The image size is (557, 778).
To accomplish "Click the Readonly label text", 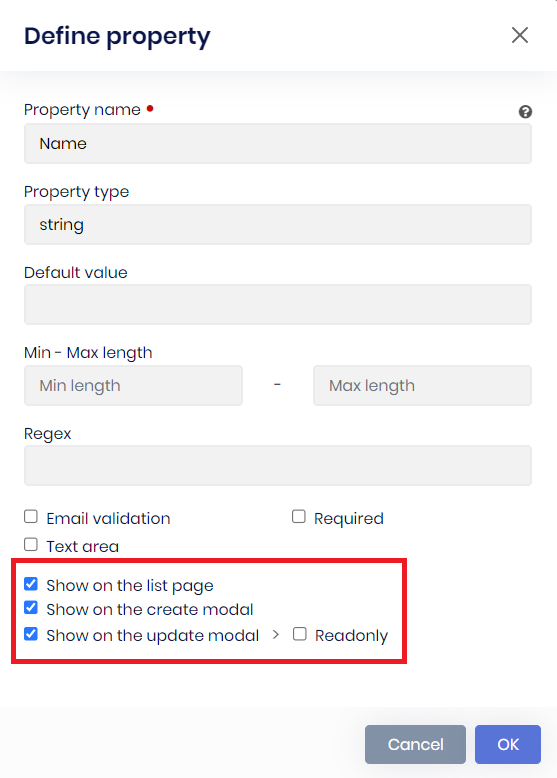I will pyautogui.click(x=351, y=636).
